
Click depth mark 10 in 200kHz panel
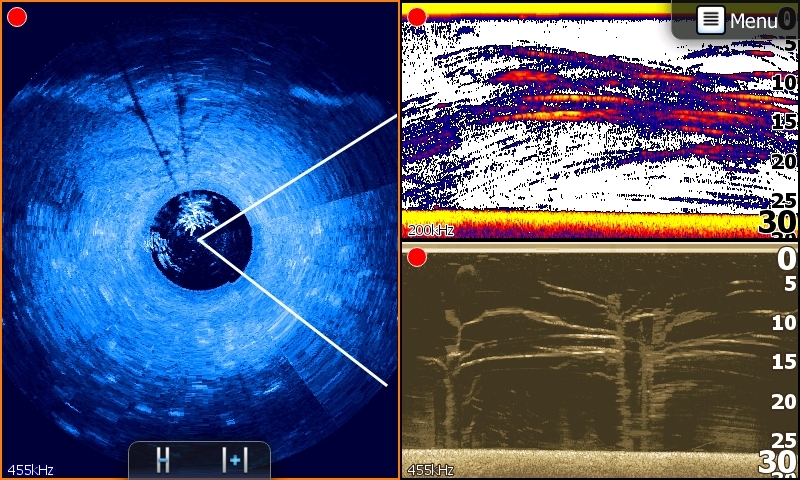coord(784,82)
